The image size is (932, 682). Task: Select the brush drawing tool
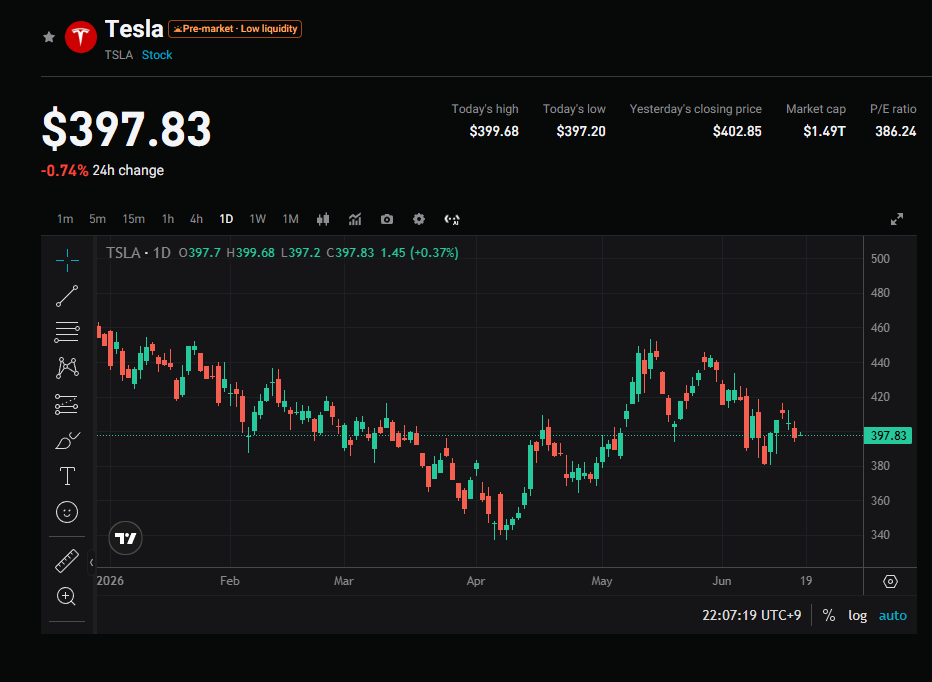click(x=67, y=441)
